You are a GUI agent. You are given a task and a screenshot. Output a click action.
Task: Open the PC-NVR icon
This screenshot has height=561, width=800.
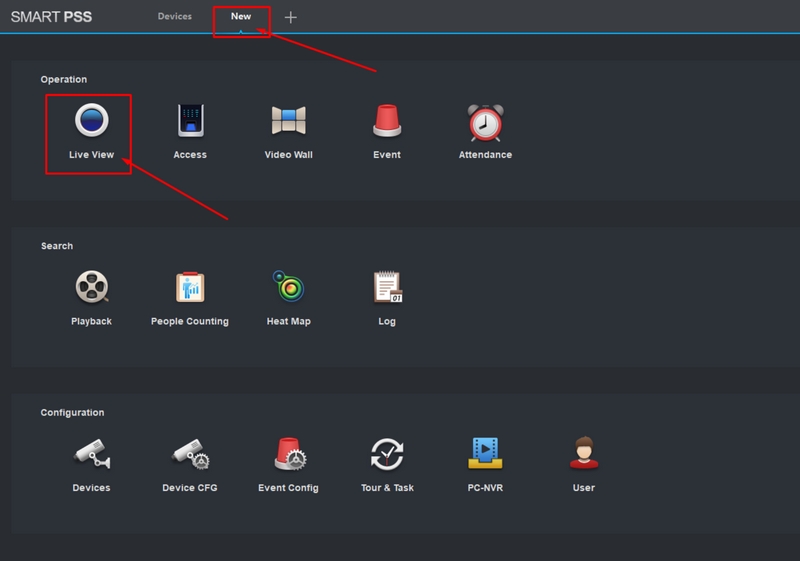(x=485, y=454)
